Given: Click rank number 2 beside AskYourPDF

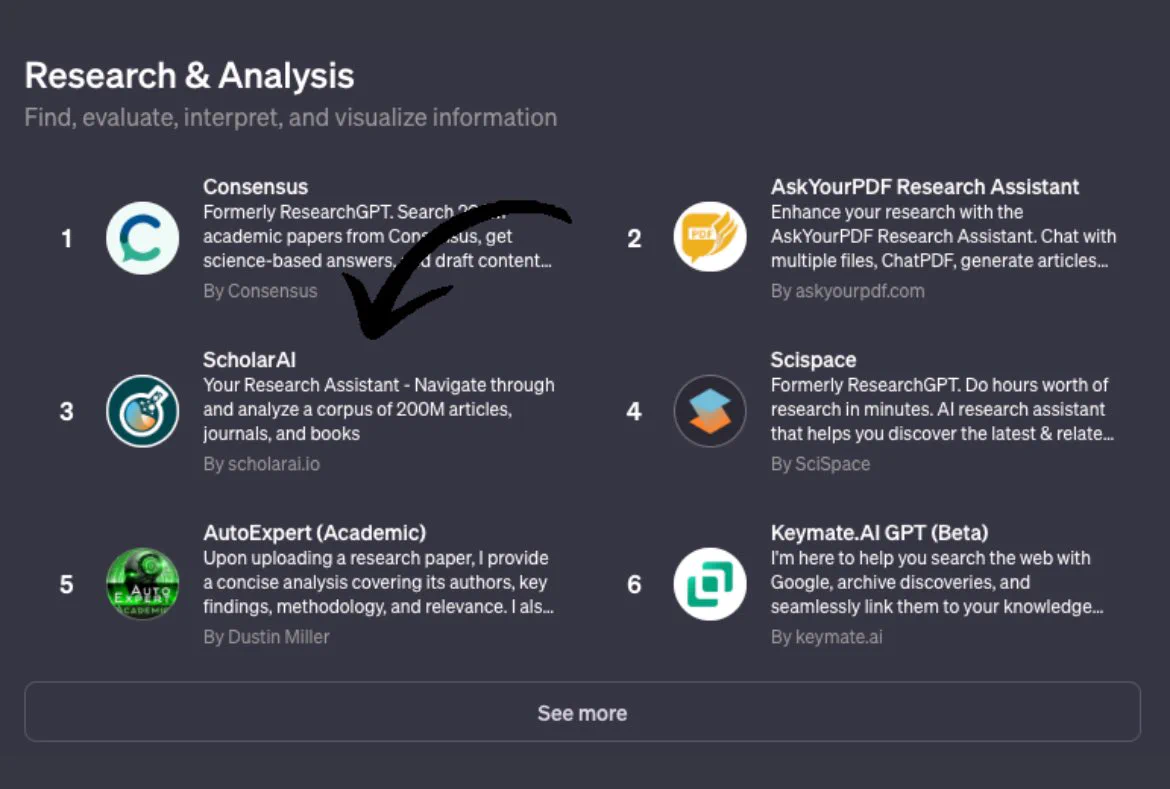Looking at the screenshot, I should tap(634, 239).
